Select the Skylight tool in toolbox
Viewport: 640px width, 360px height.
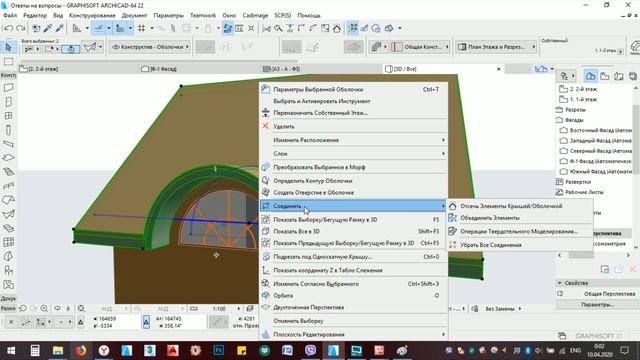pos(8,228)
